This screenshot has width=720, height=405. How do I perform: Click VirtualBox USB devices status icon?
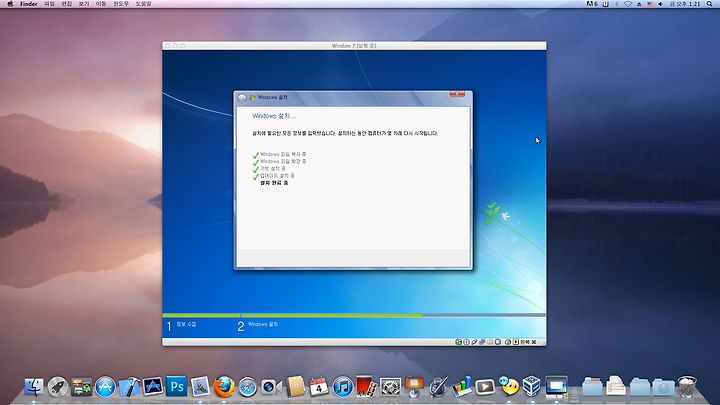474,342
